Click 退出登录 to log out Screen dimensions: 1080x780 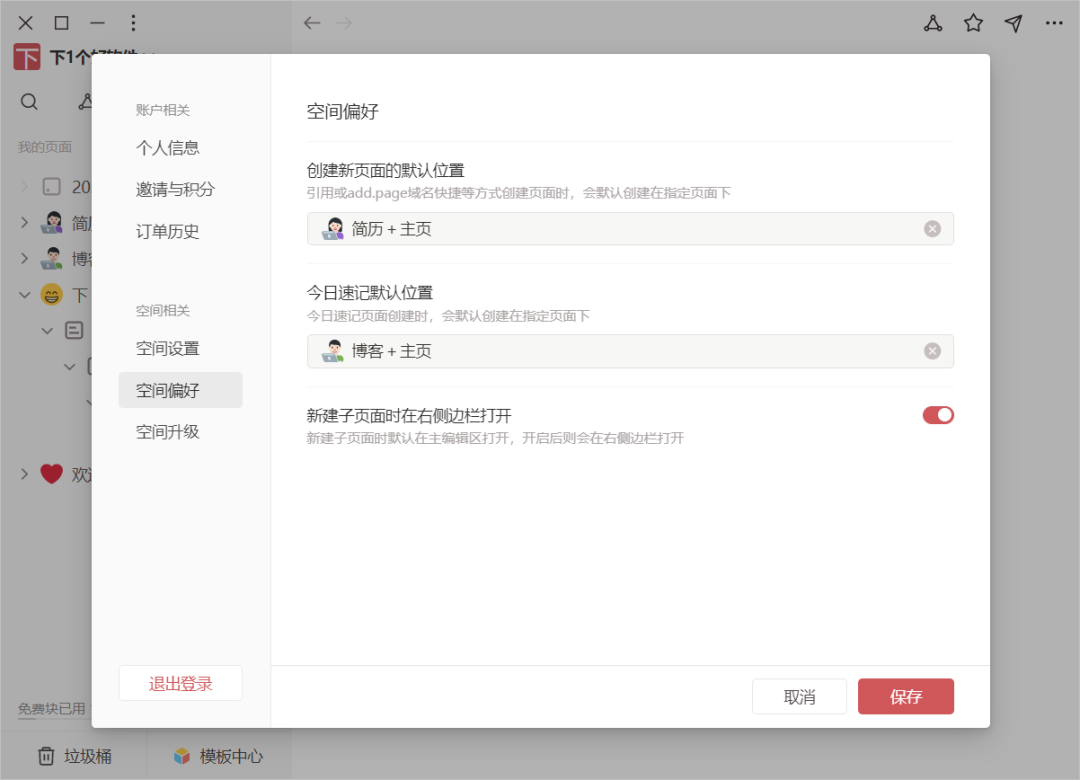tap(180, 683)
